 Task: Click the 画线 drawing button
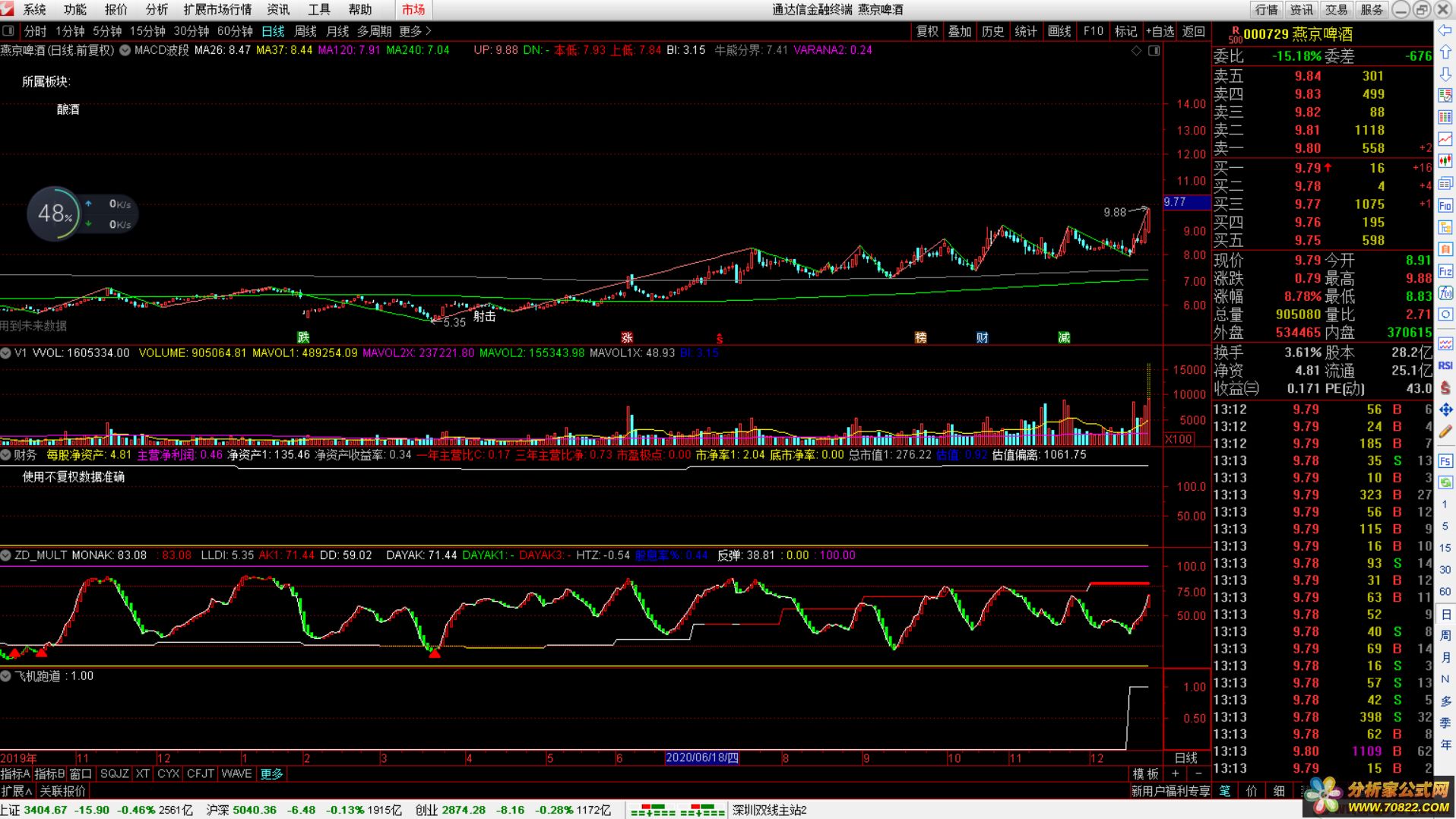coord(1059,31)
